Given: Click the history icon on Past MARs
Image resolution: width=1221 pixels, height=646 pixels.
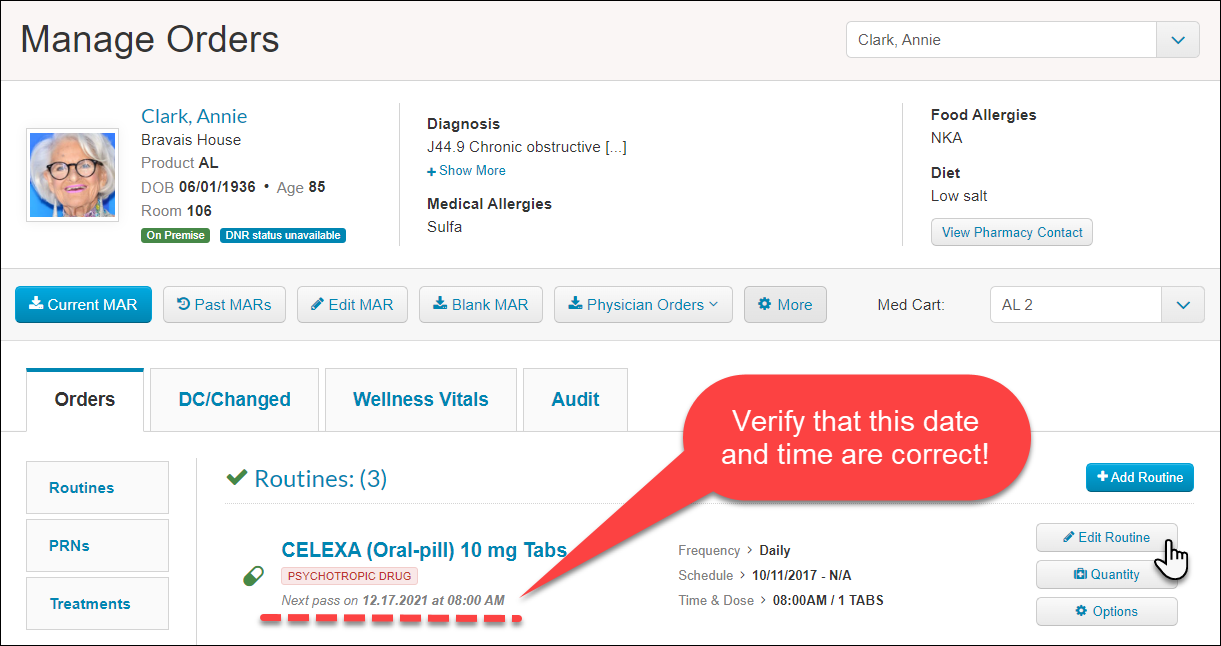Looking at the screenshot, I should [x=183, y=304].
